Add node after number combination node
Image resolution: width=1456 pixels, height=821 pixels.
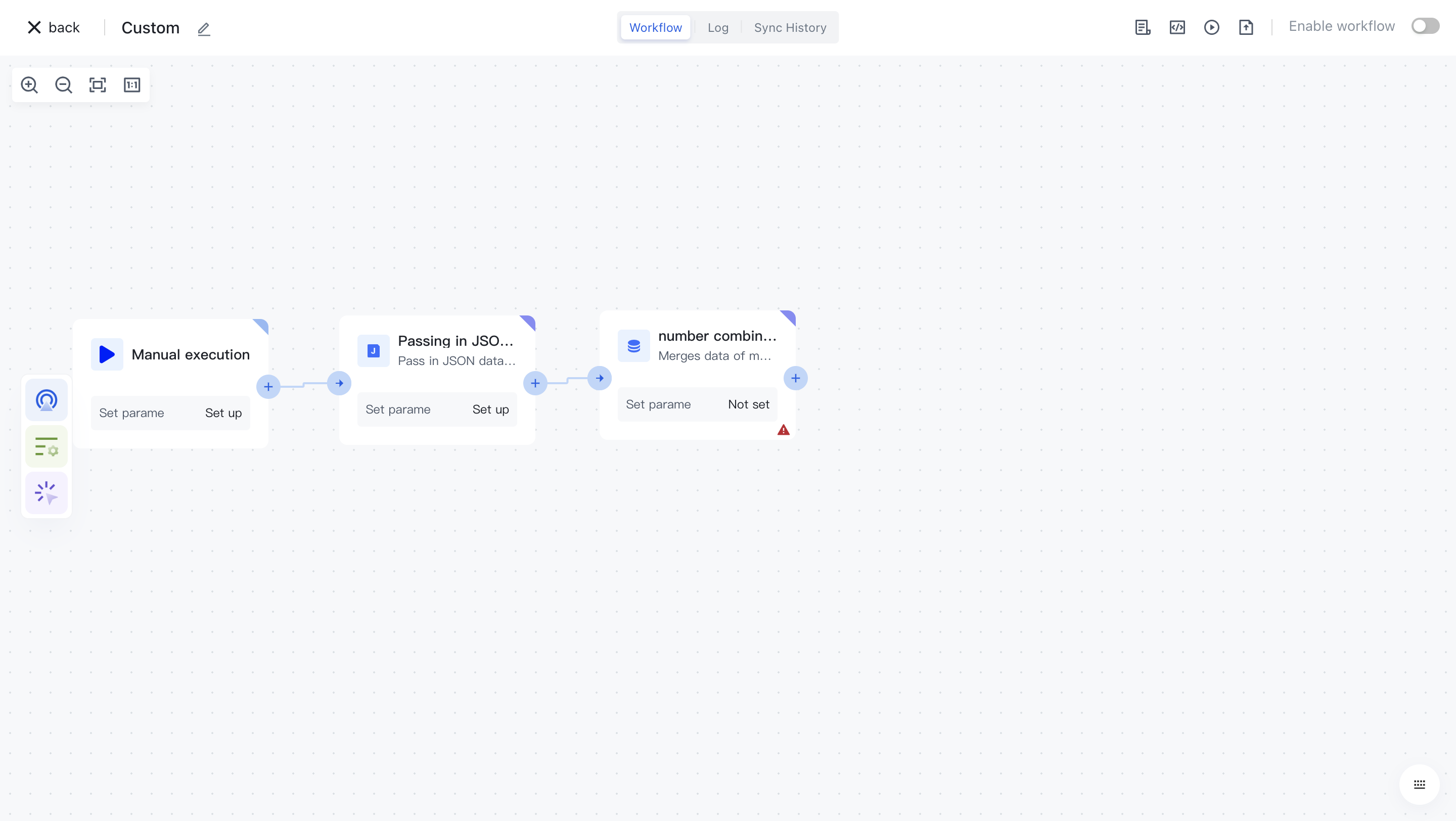coord(795,378)
